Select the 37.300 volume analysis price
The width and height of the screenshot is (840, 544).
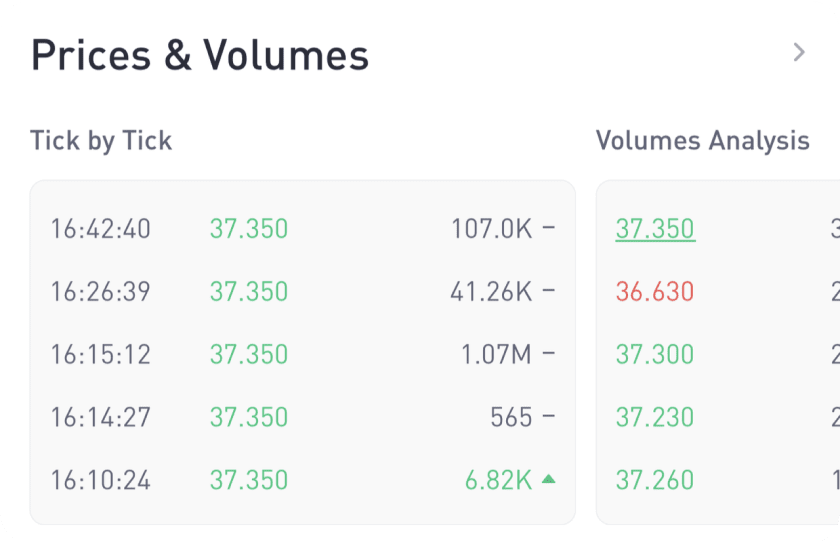click(x=655, y=354)
